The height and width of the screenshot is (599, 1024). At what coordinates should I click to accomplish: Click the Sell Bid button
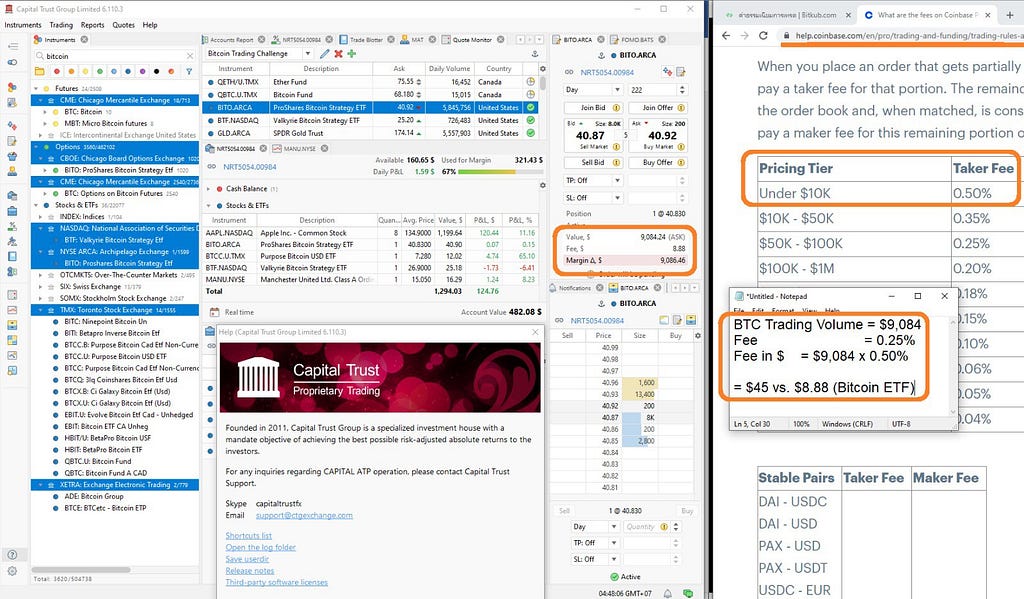(593, 163)
